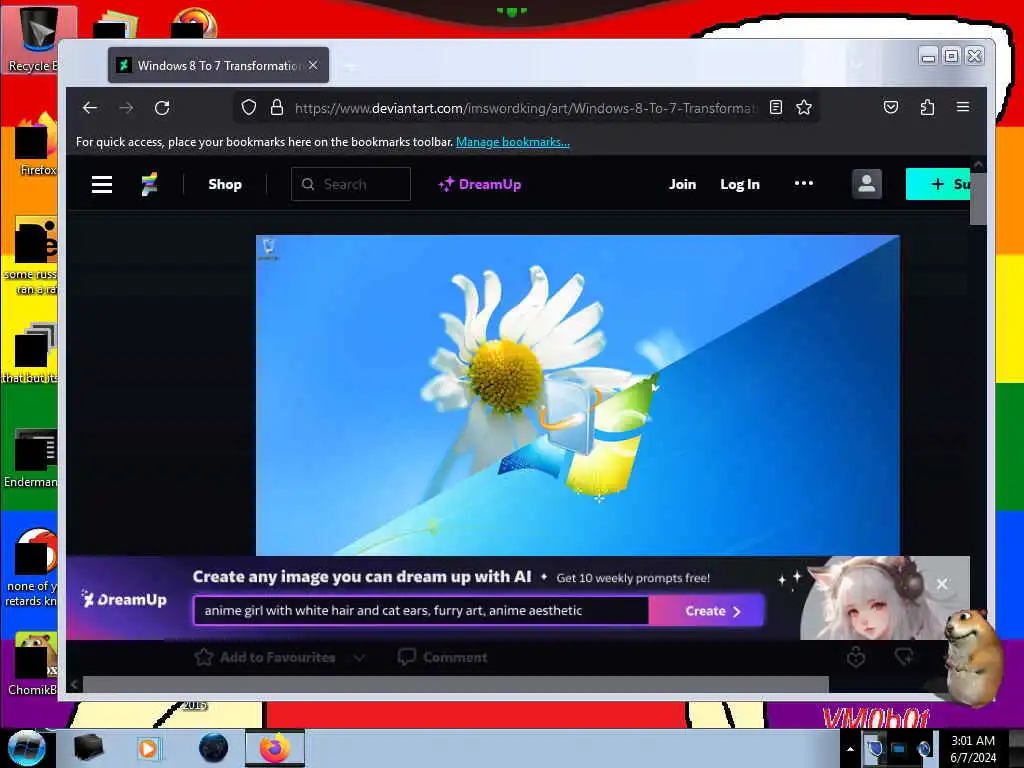The image size is (1024, 768).
Task: Click the green Submit button
Action: (938, 184)
